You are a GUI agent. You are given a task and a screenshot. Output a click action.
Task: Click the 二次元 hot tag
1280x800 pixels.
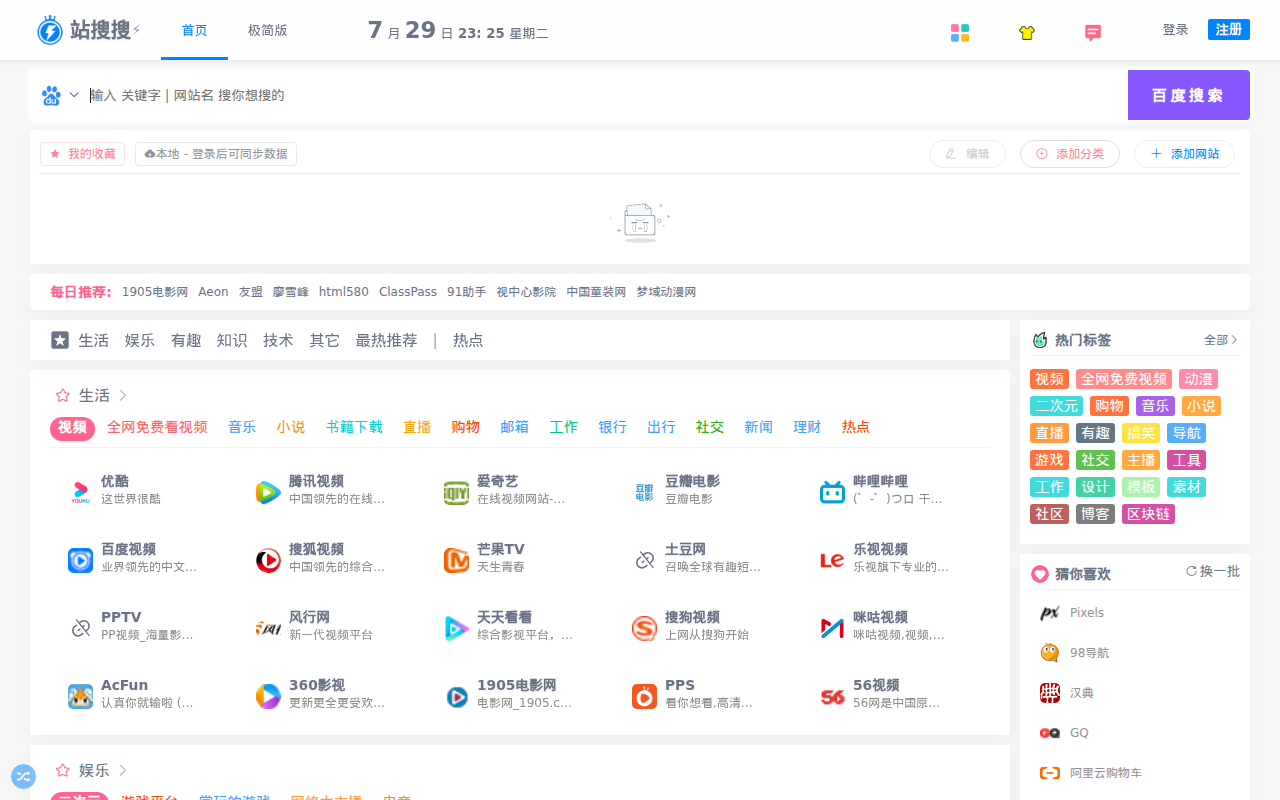1056,406
